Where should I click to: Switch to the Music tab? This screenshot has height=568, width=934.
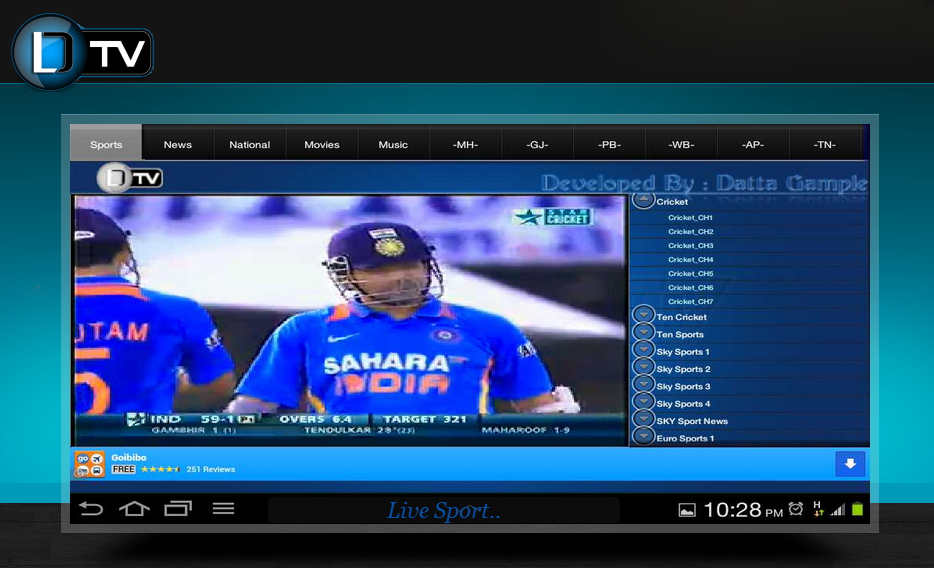click(x=393, y=144)
